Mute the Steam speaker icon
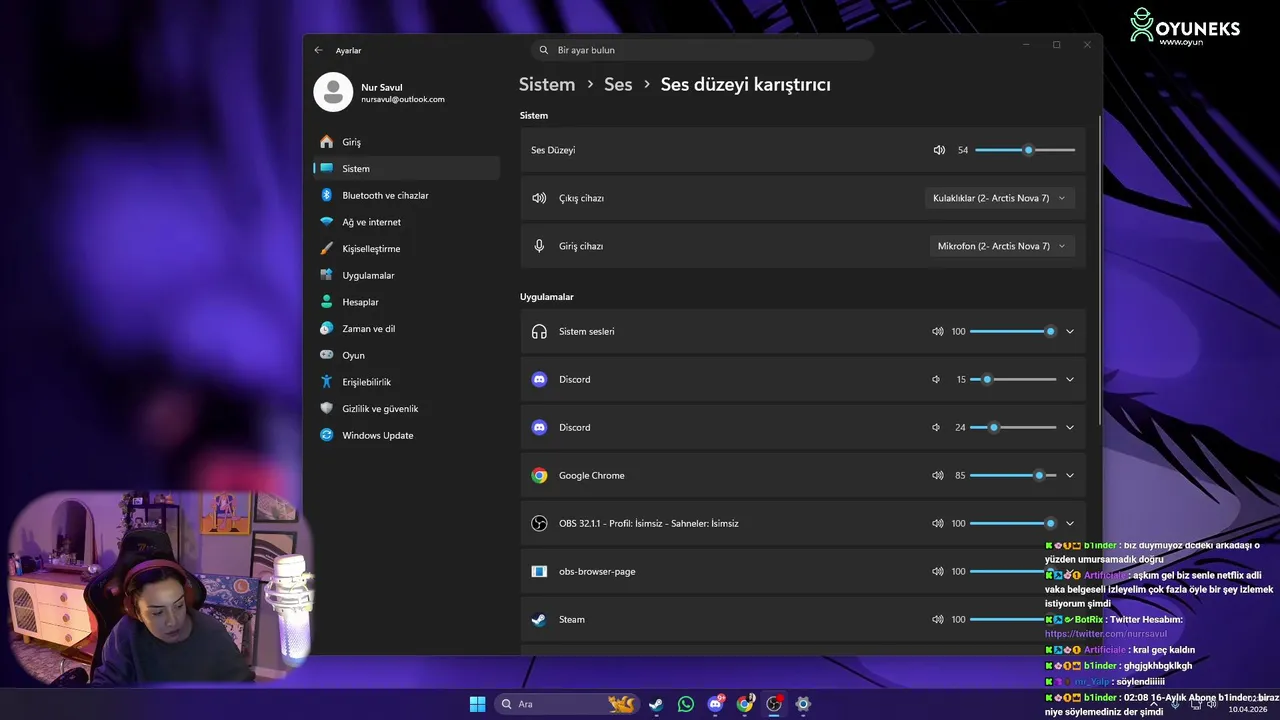 pos(937,619)
